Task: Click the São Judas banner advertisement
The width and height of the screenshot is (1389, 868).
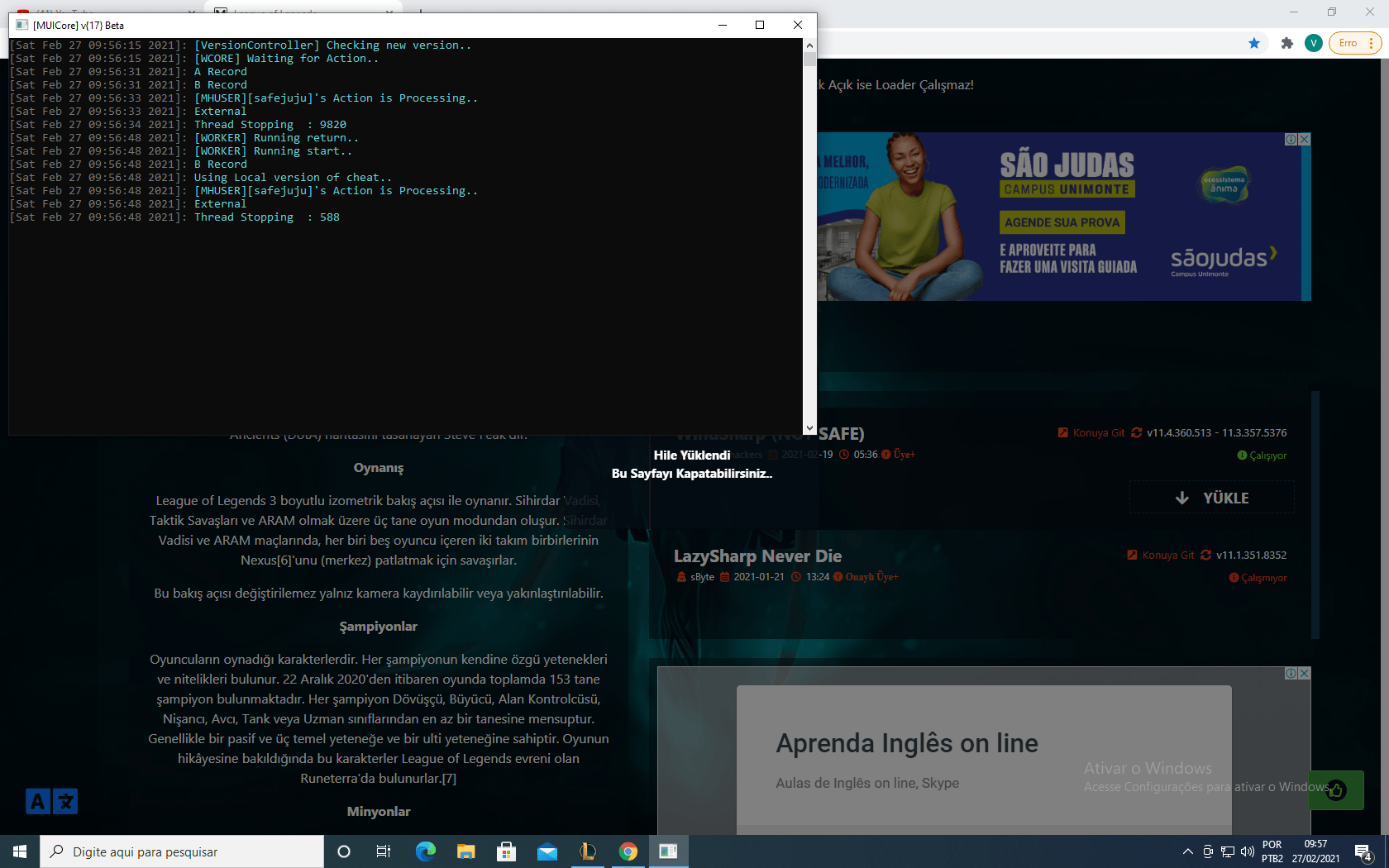Action: click(1064, 217)
